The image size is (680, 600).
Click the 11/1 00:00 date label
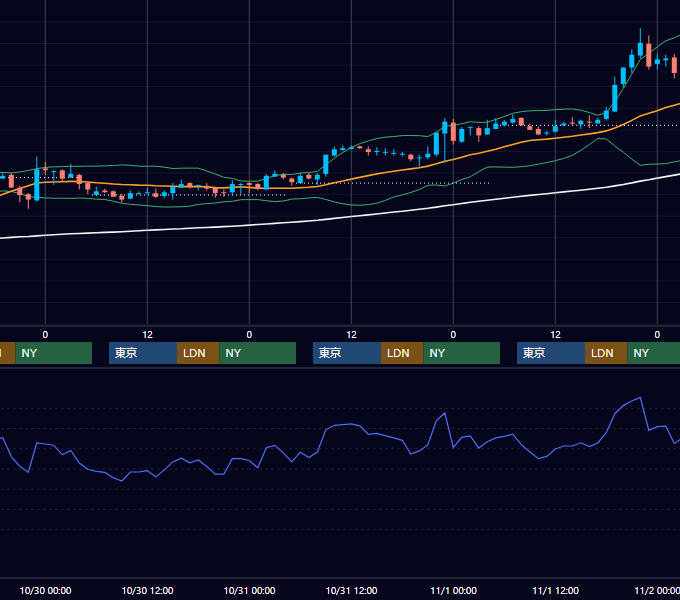point(454,590)
